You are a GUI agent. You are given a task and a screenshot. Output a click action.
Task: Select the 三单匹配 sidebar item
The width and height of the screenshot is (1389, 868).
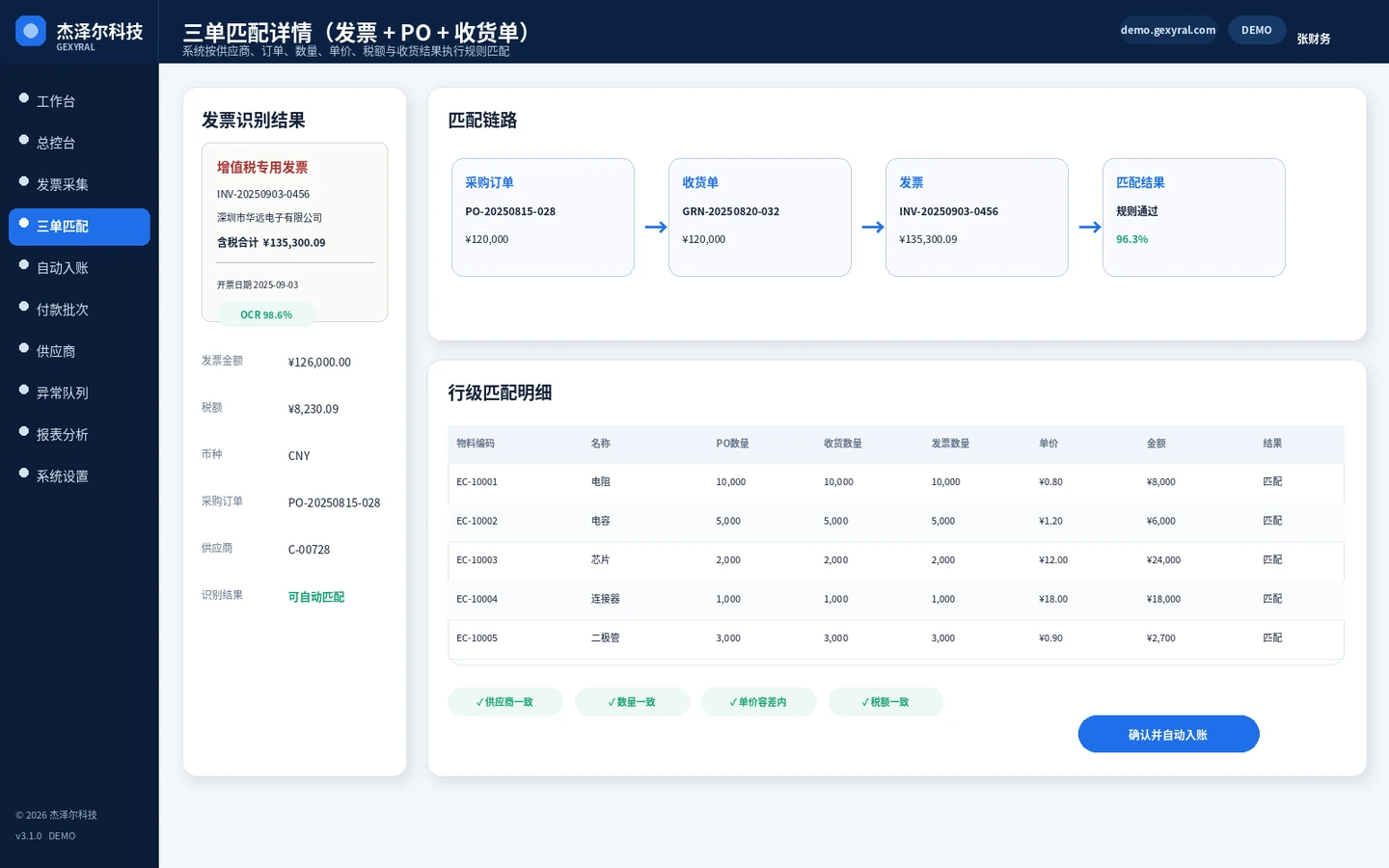[x=79, y=227]
